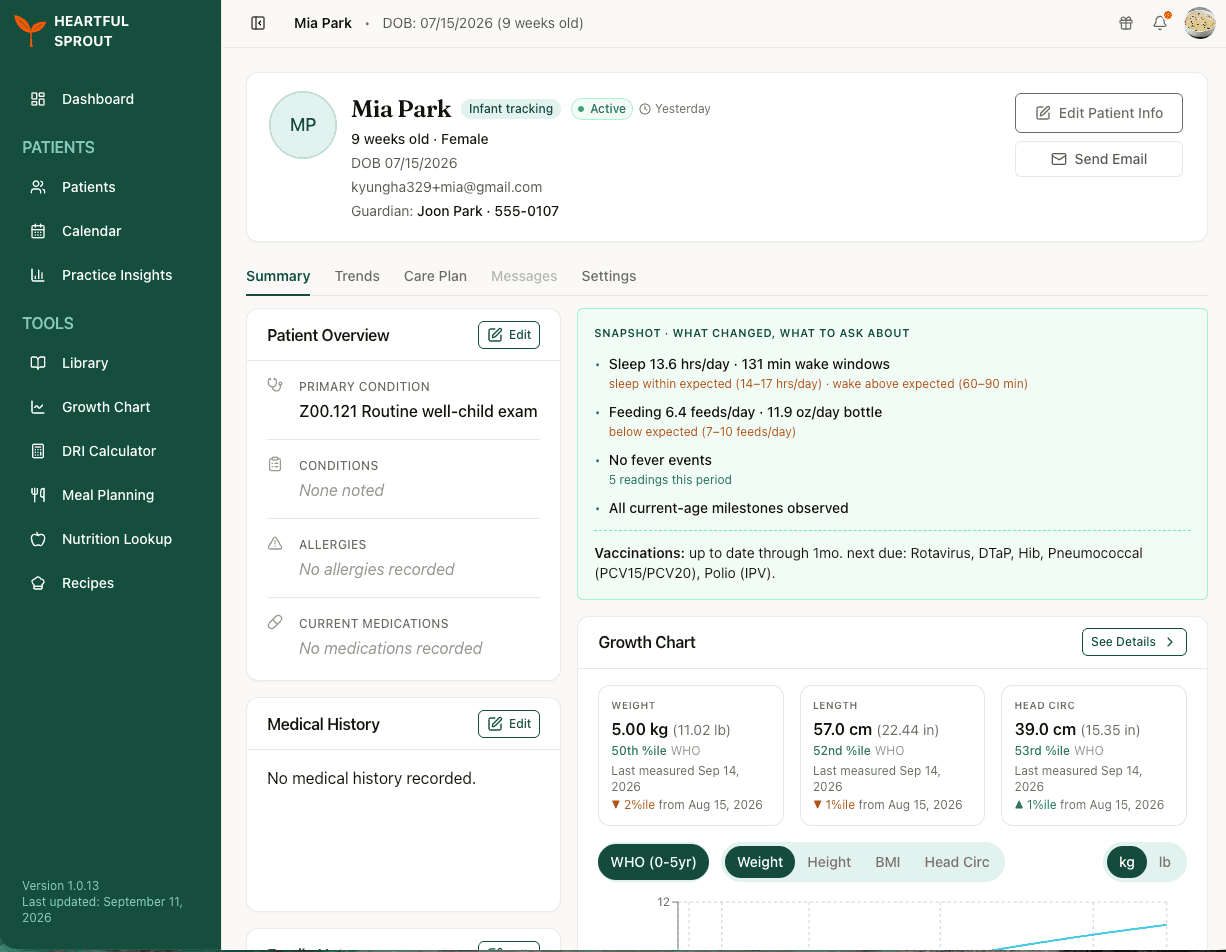
Task: Click the chevron arrow in See Details
Action: click(x=1171, y=642)
